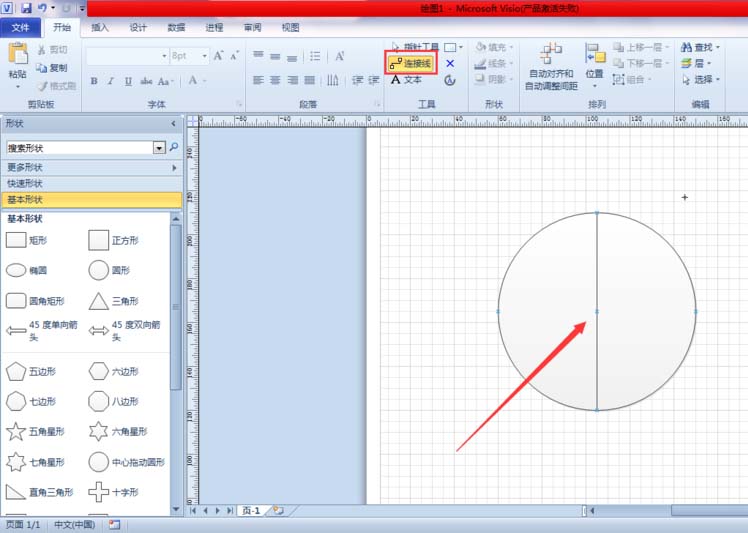Image resolution: width=748 pixels, height=533 pixels.
Task: Toggle strikethrough formatting
Action: pos(146,81)
